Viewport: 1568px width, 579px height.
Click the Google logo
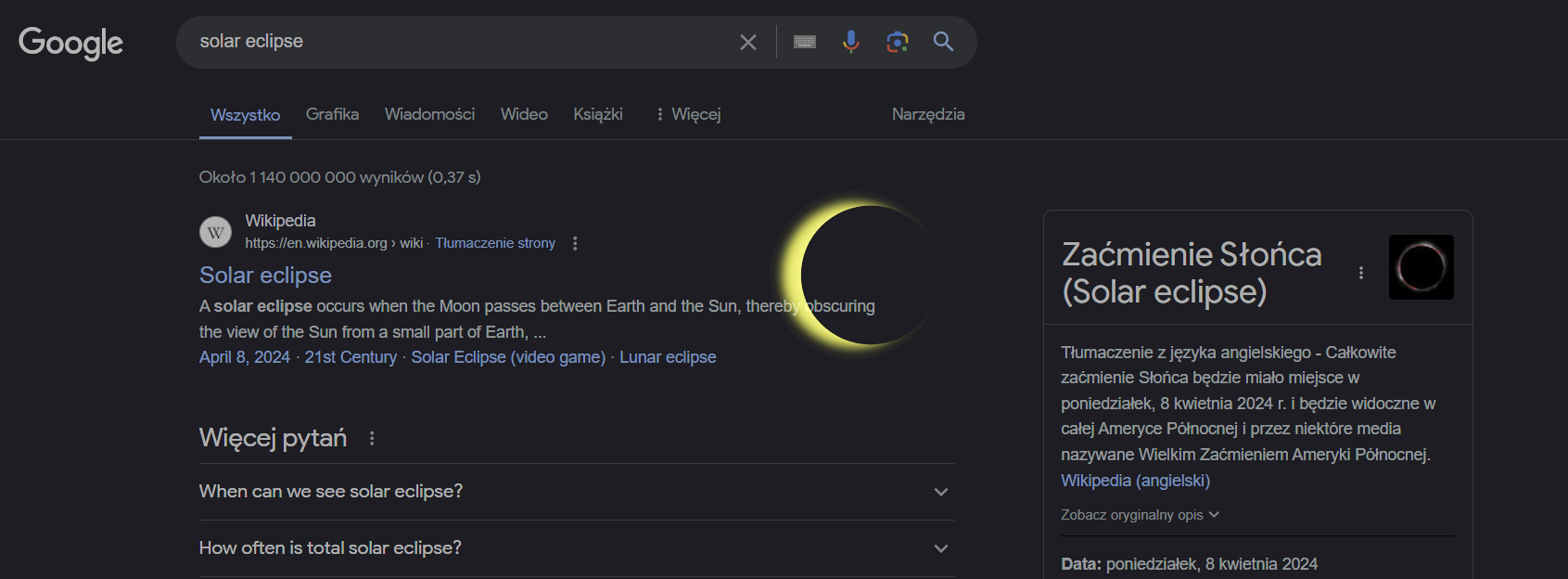[x=70, y=43]
